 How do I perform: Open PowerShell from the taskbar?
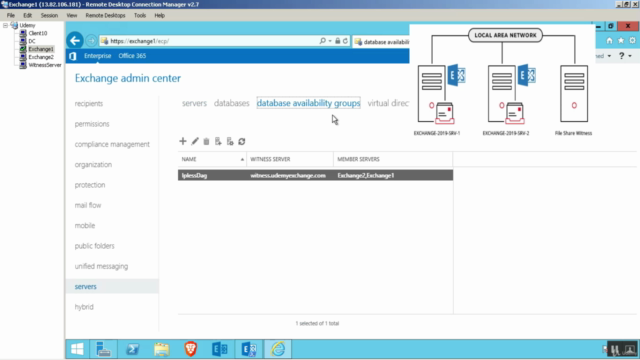click(132, 349)
